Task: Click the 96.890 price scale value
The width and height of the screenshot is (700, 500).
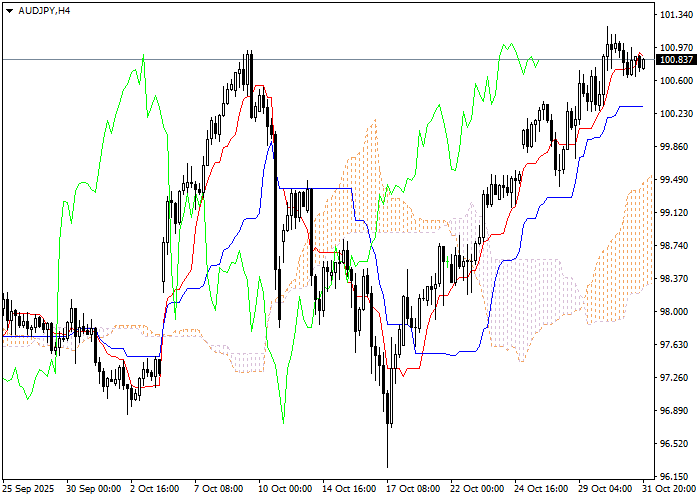Action: (x=676, y=411)
